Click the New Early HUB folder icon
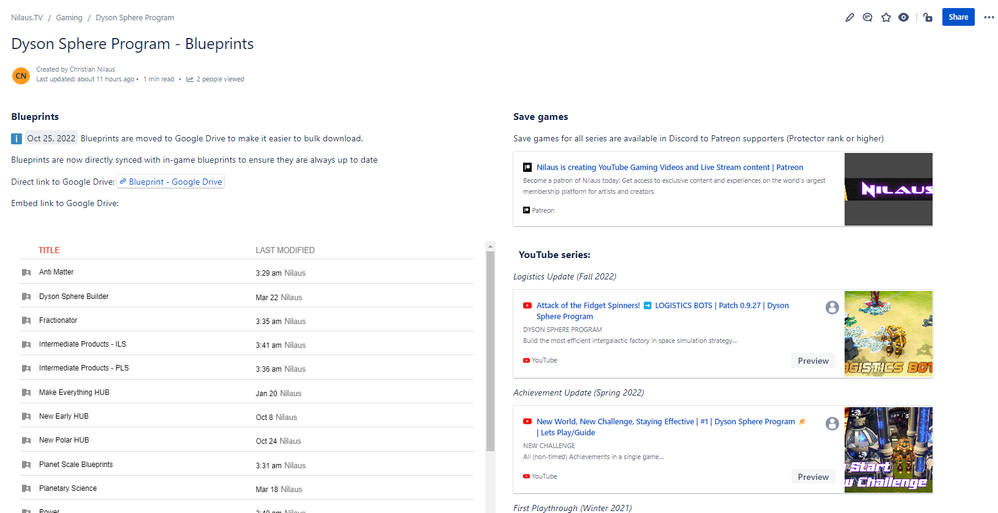The width and height of the screenshot is (998, 513). [x=26, y=416]
